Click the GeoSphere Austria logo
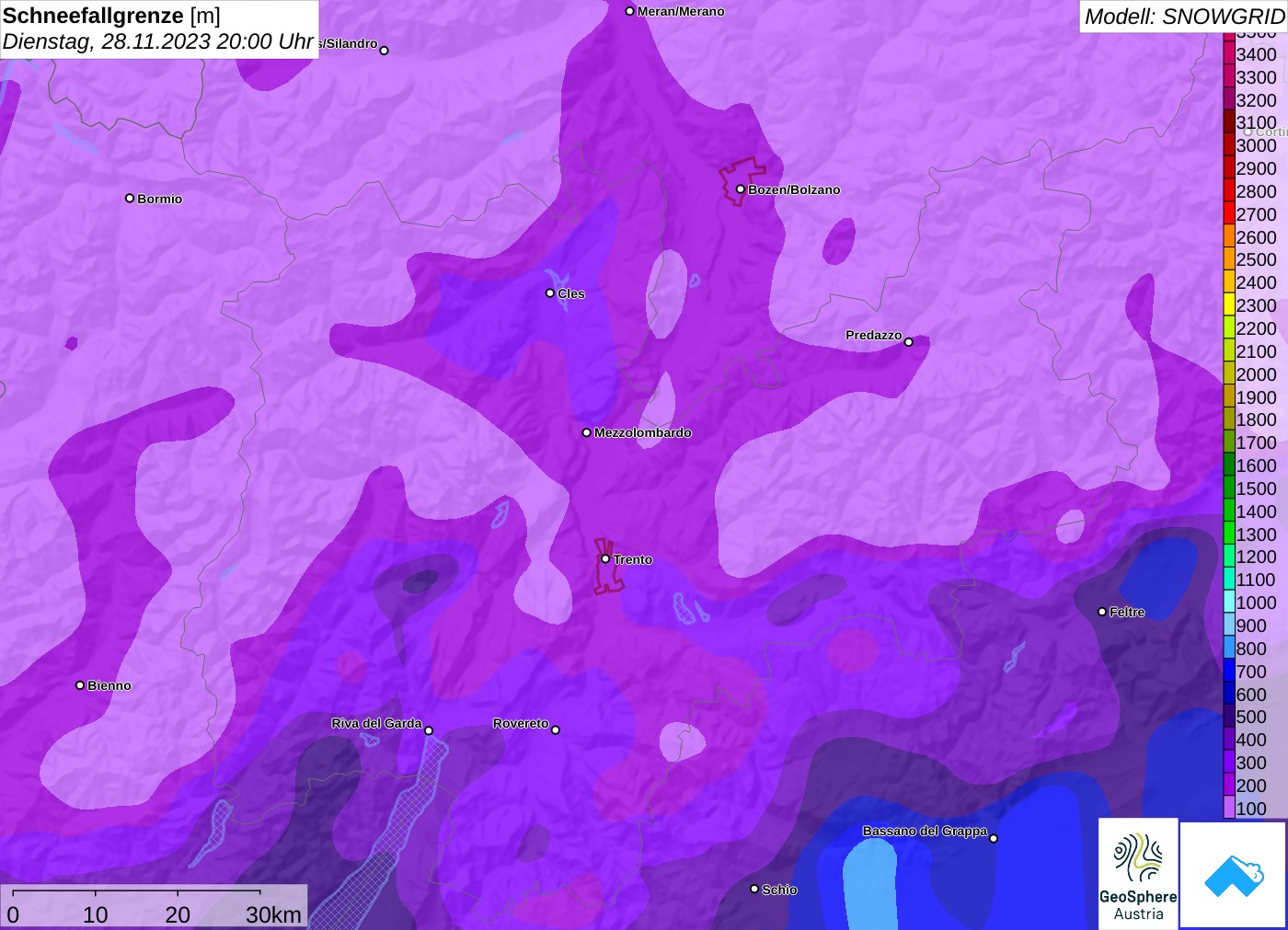 tap(1138, 873)
